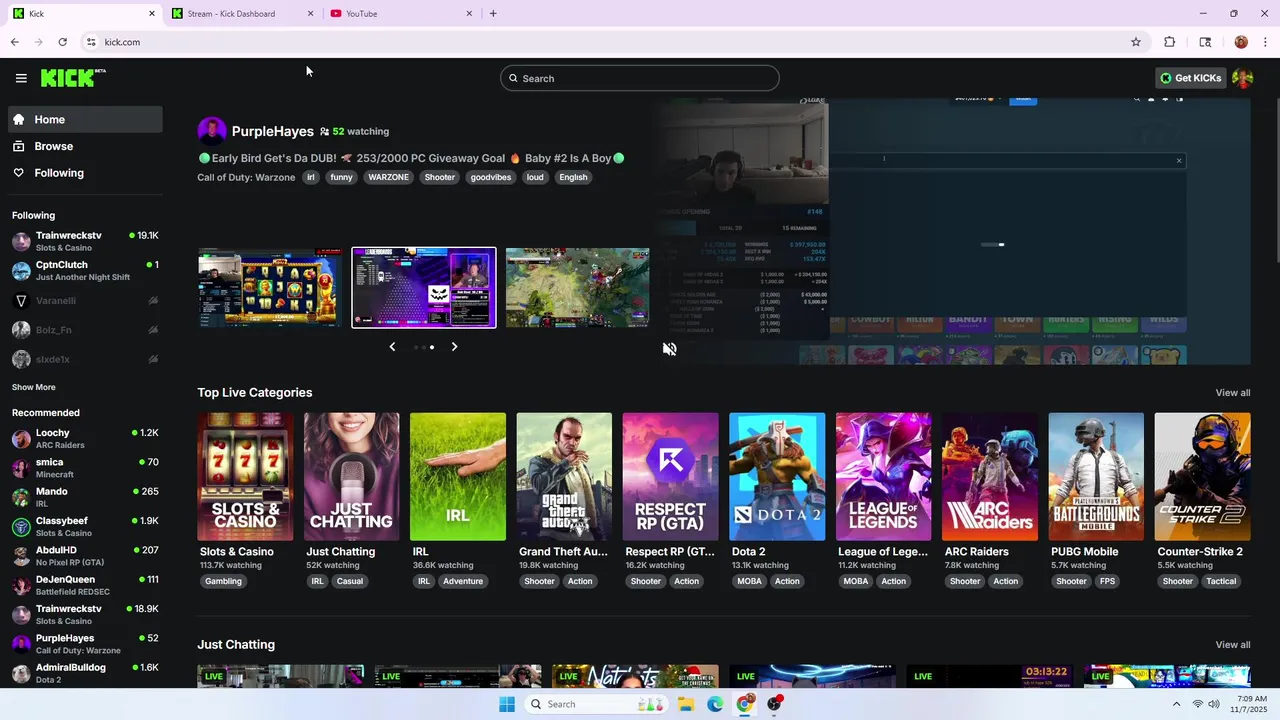This screenshot has height=720, width=1280.
Task: Open the ARC Raiders category card
Action: 990,477
